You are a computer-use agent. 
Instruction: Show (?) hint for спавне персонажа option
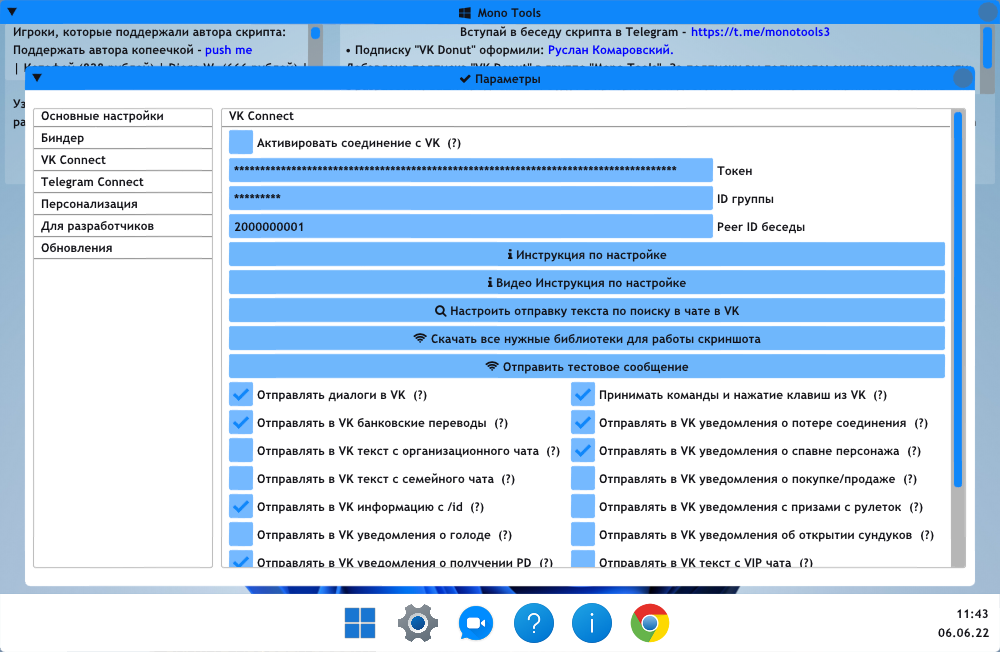tap(914, 451)
